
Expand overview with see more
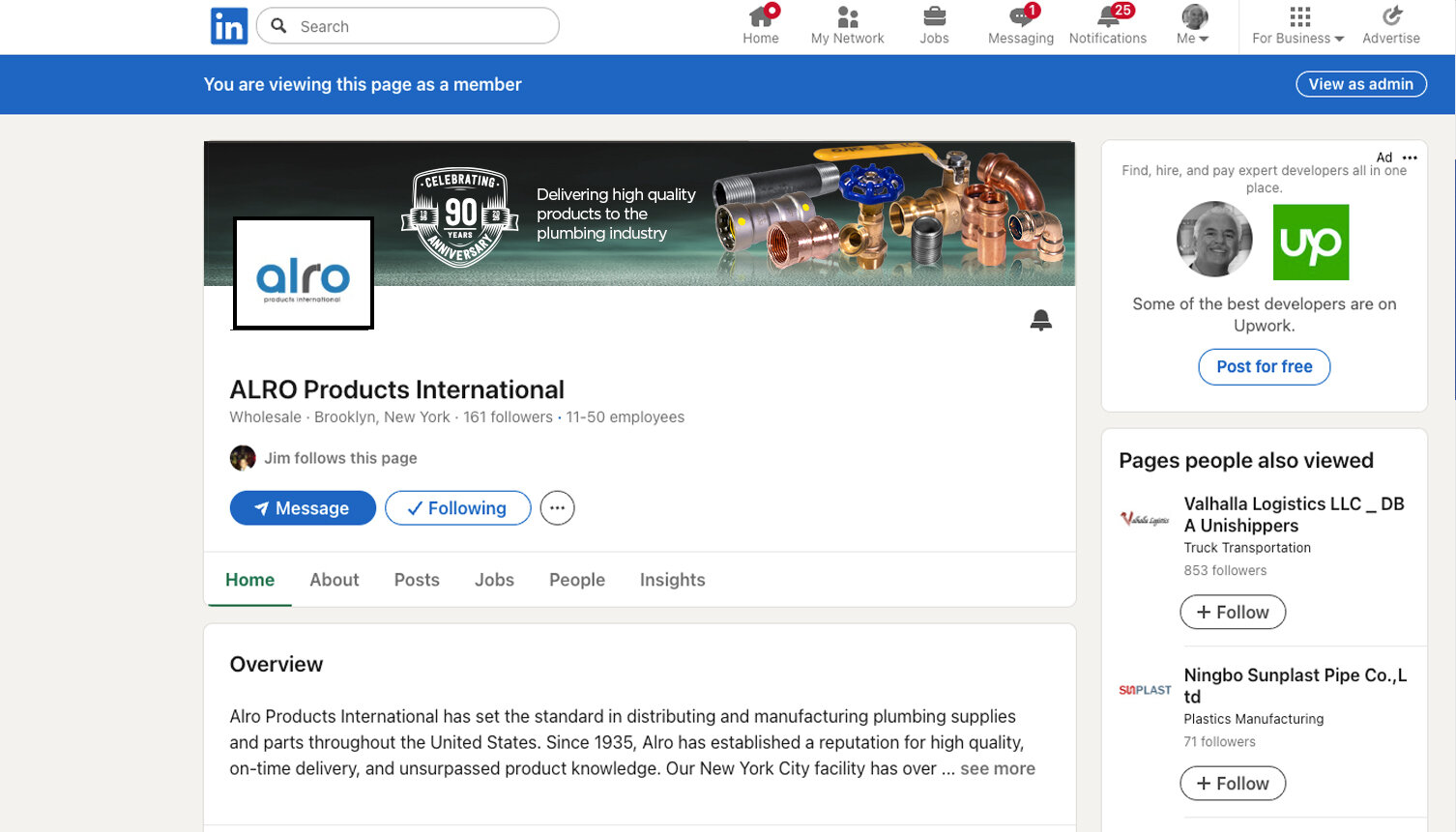(998, 769)
